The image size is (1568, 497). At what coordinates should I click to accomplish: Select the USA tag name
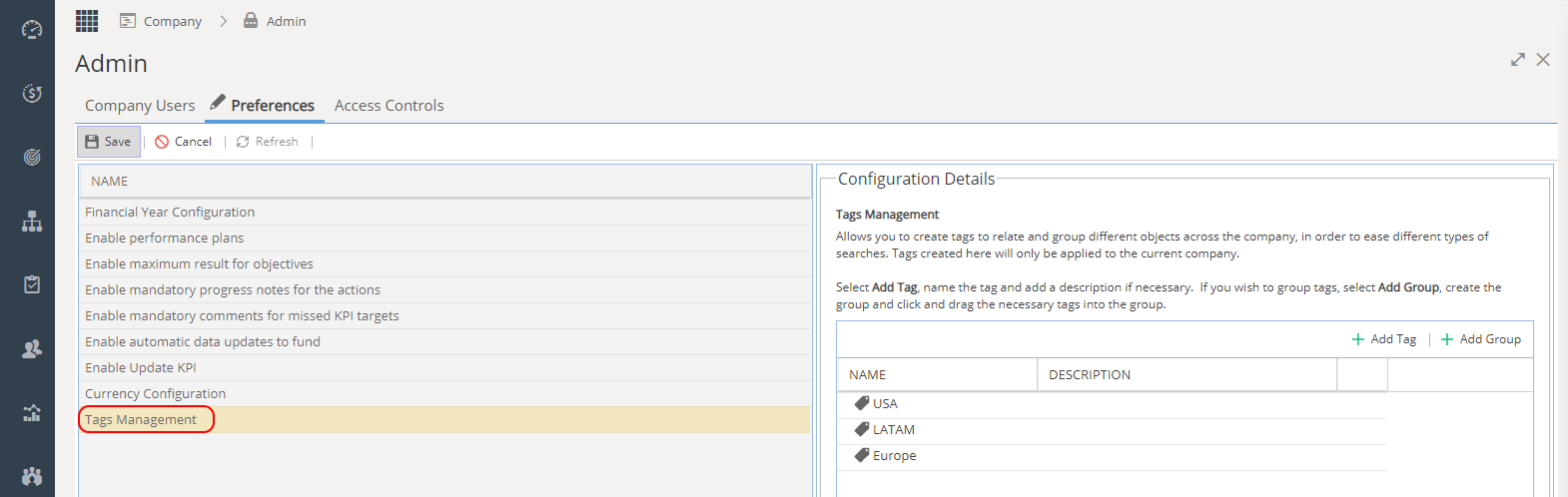point(885,404)
